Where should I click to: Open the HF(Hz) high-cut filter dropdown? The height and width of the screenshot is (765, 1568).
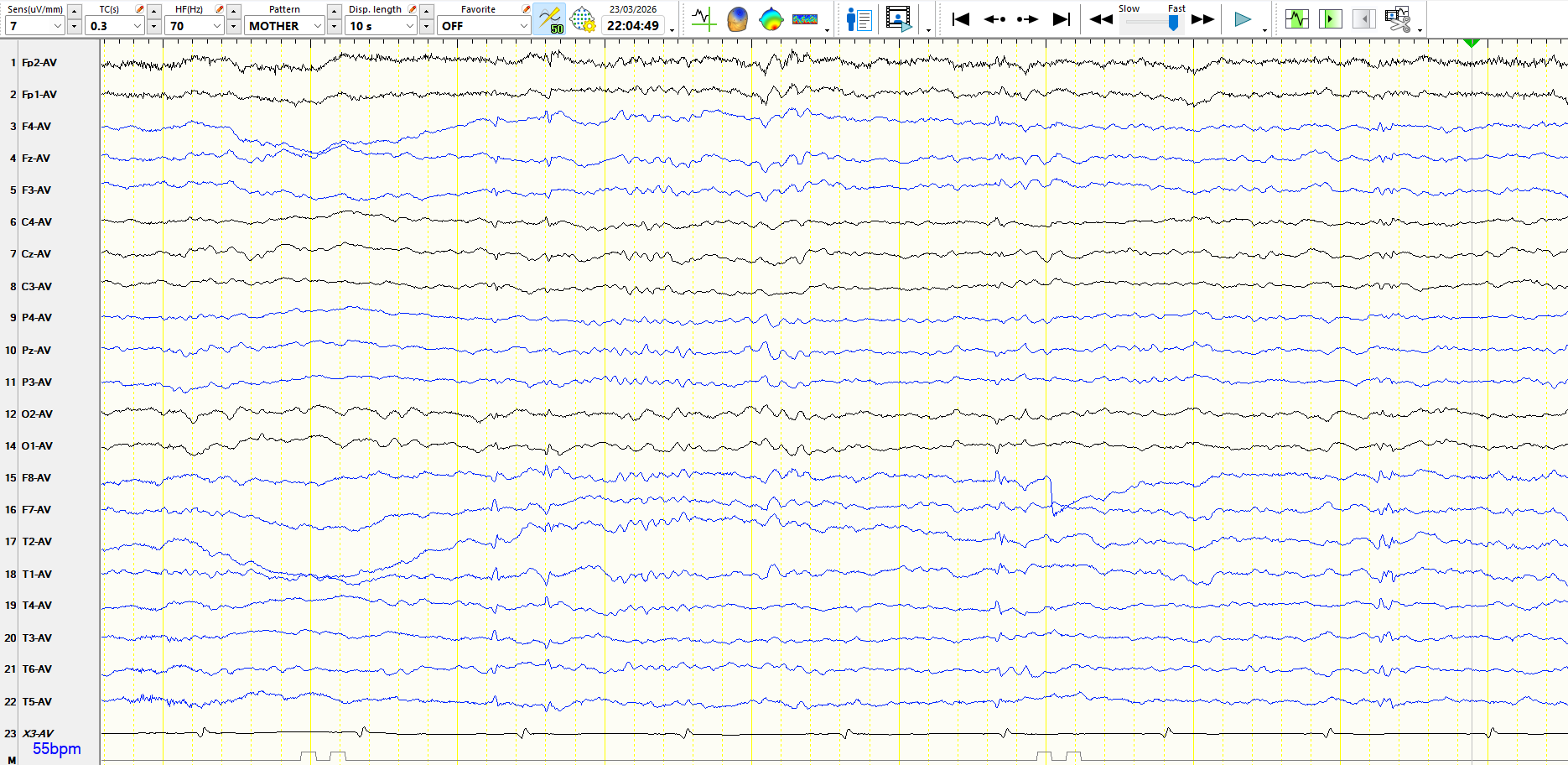195,26
